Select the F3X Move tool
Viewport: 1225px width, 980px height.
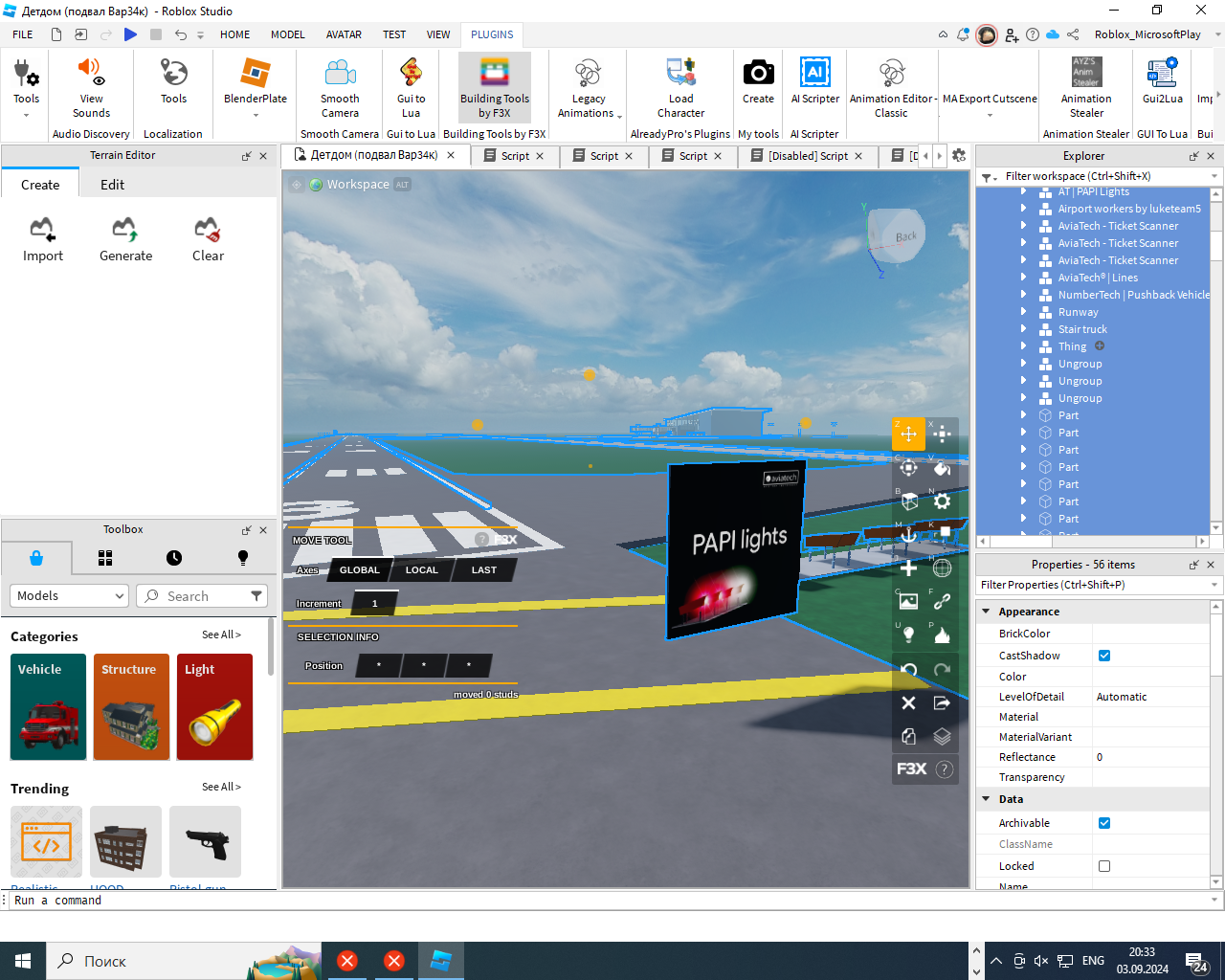(908, 434)
